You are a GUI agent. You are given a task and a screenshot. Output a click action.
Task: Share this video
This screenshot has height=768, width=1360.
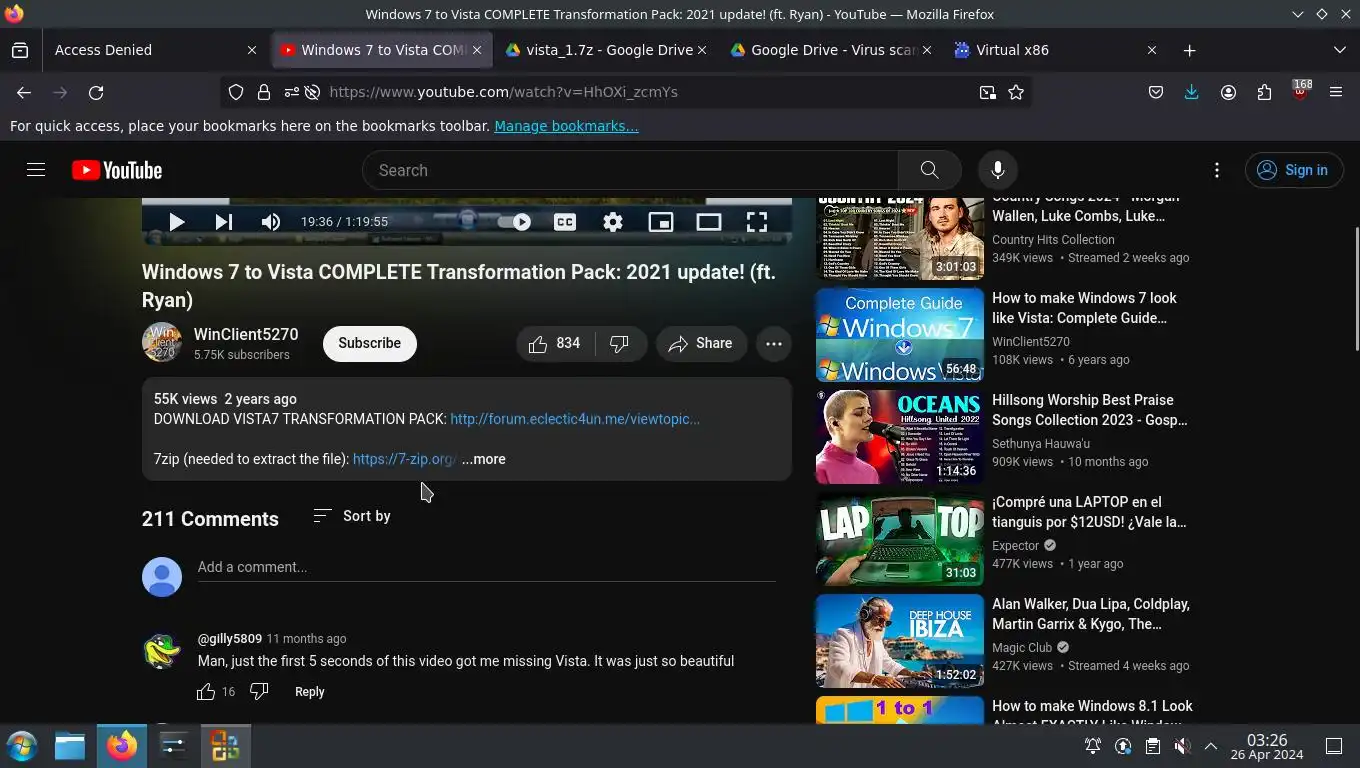(701, 343)
